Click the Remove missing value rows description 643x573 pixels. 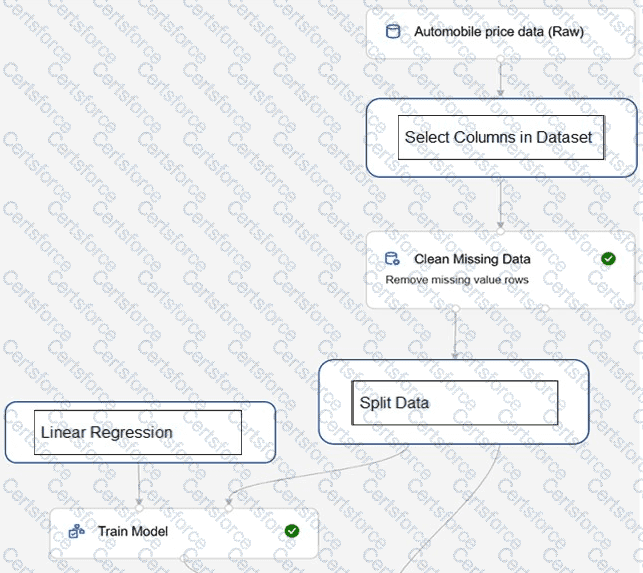[x=457, y=280]
